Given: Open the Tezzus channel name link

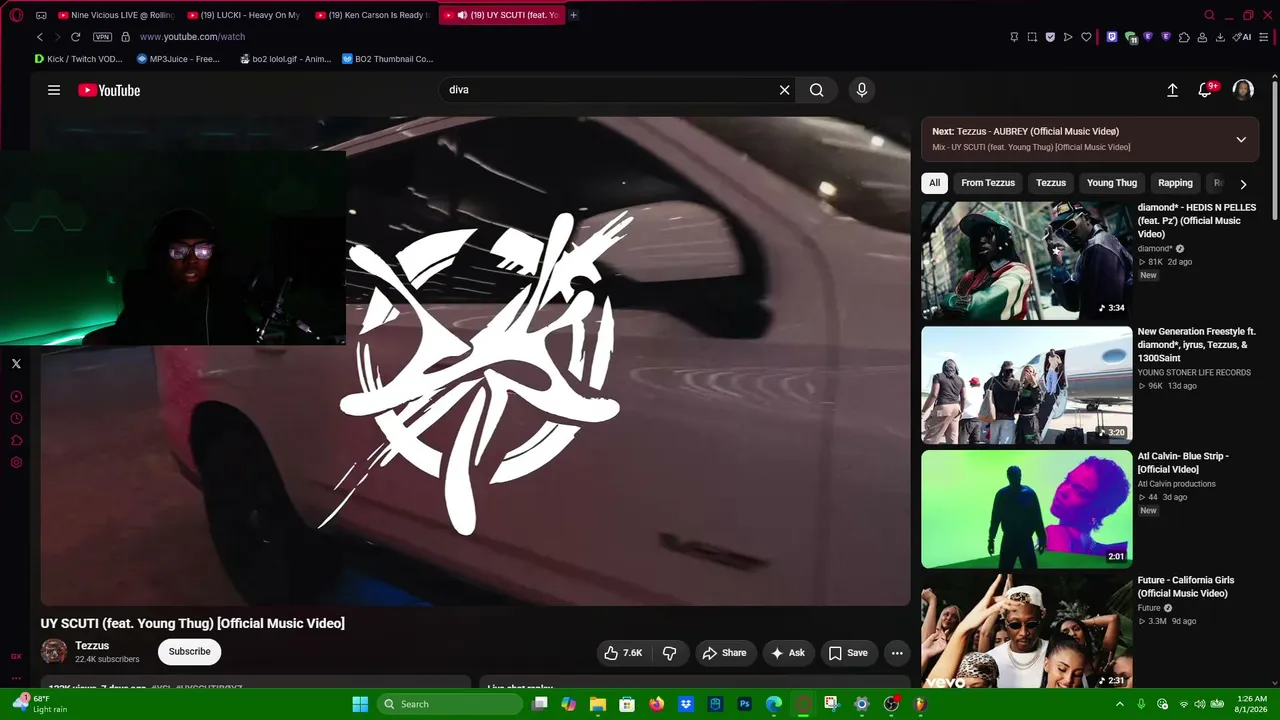Looking at the screenshot, I should (92, 646).
